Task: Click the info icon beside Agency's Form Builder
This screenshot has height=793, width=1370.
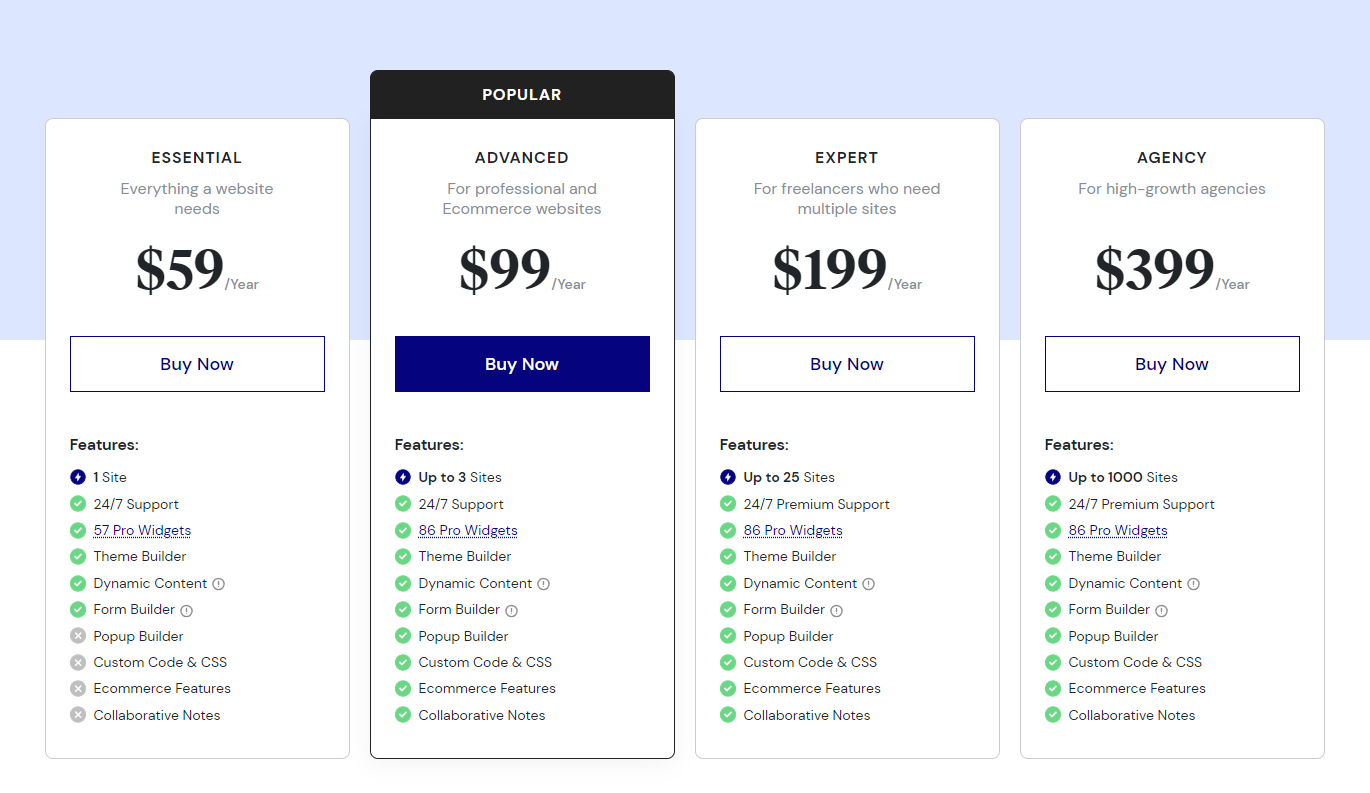Action: tap(1161, 610)
